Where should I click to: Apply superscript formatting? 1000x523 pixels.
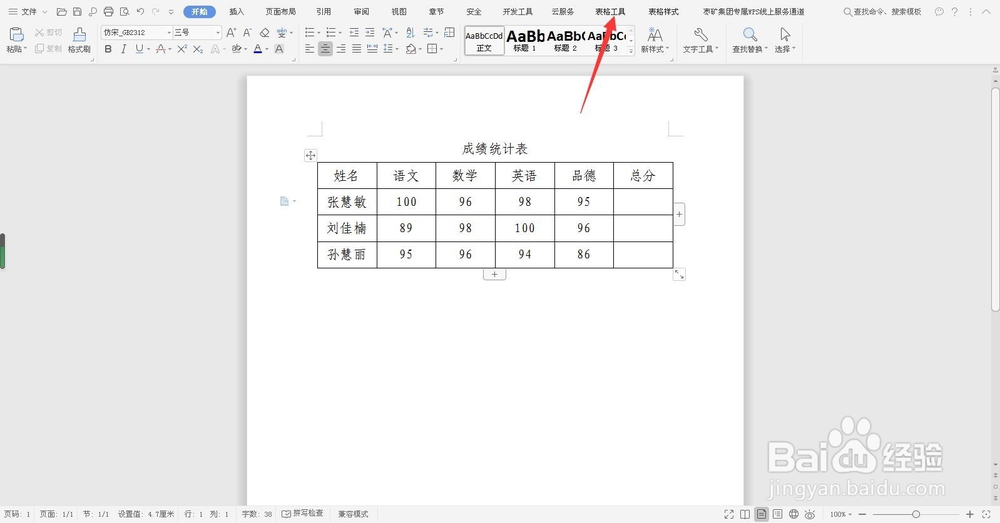(182, 49)
